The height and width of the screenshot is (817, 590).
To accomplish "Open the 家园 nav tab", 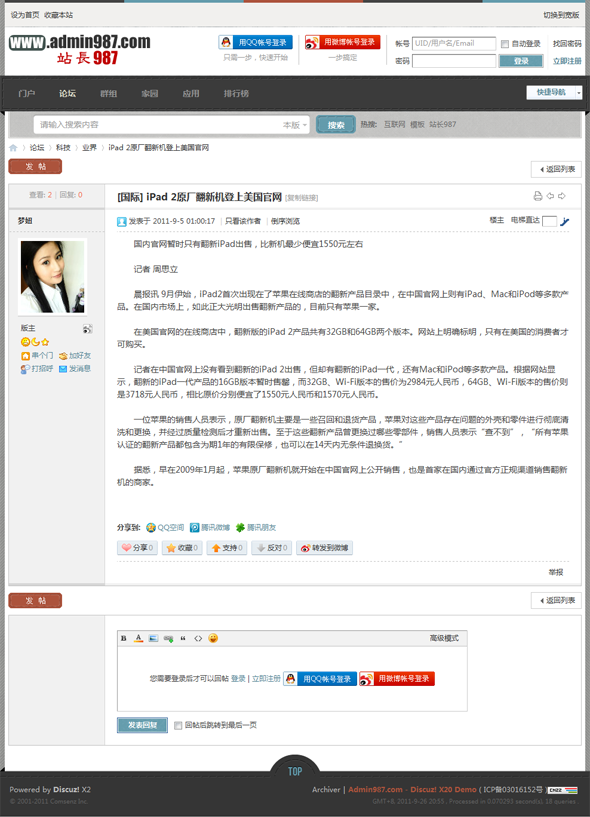I will pyautogui.click(x=150, y=93).
